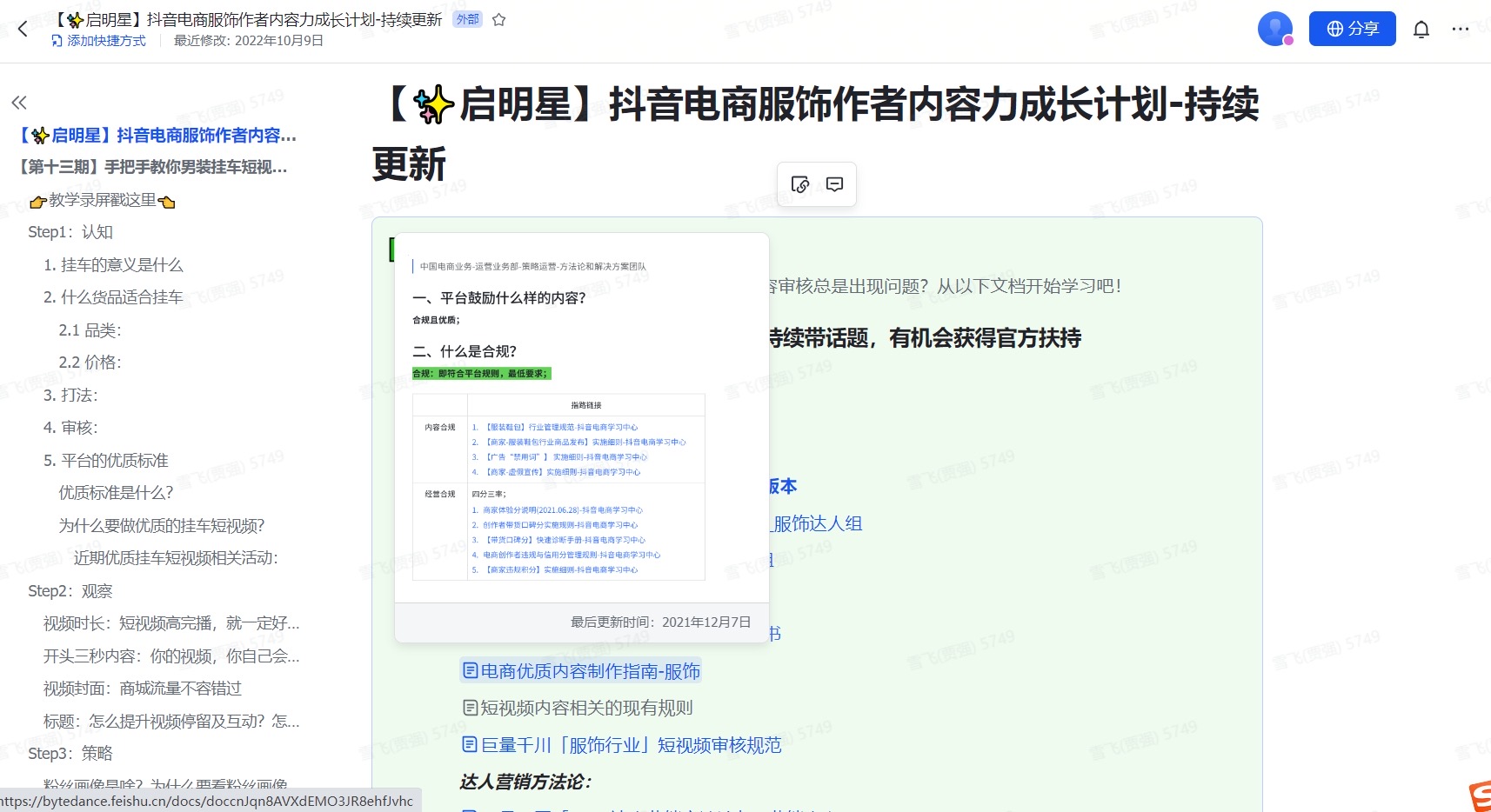Open the 电商优质内容制作指南-服饰 link
1491x812 pixels.
[x=581, y=671]
